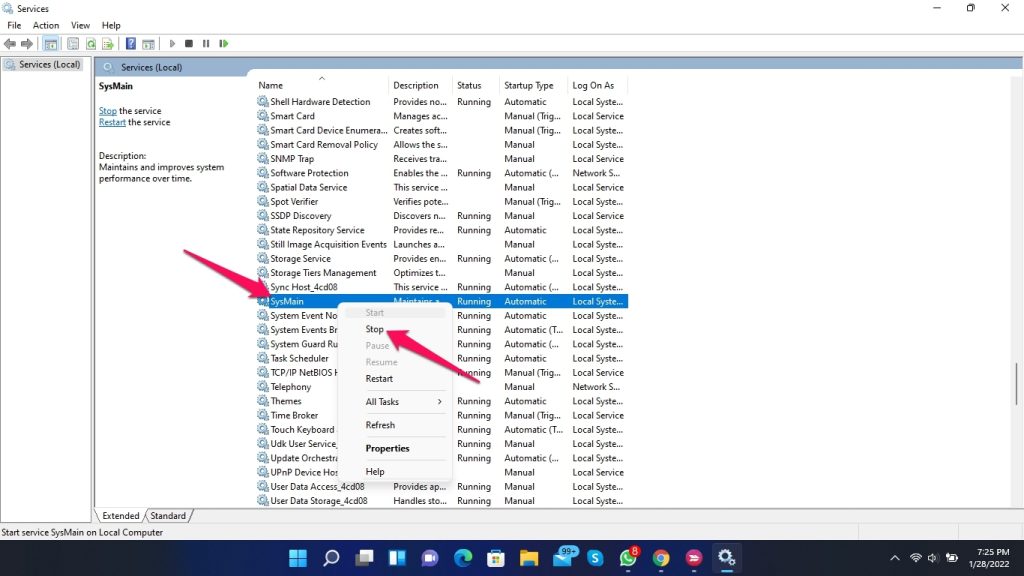The width and height of the screenshot is (1024, 576).
Task: Show hidden system tray icons chevron
Action: [894, 558]
